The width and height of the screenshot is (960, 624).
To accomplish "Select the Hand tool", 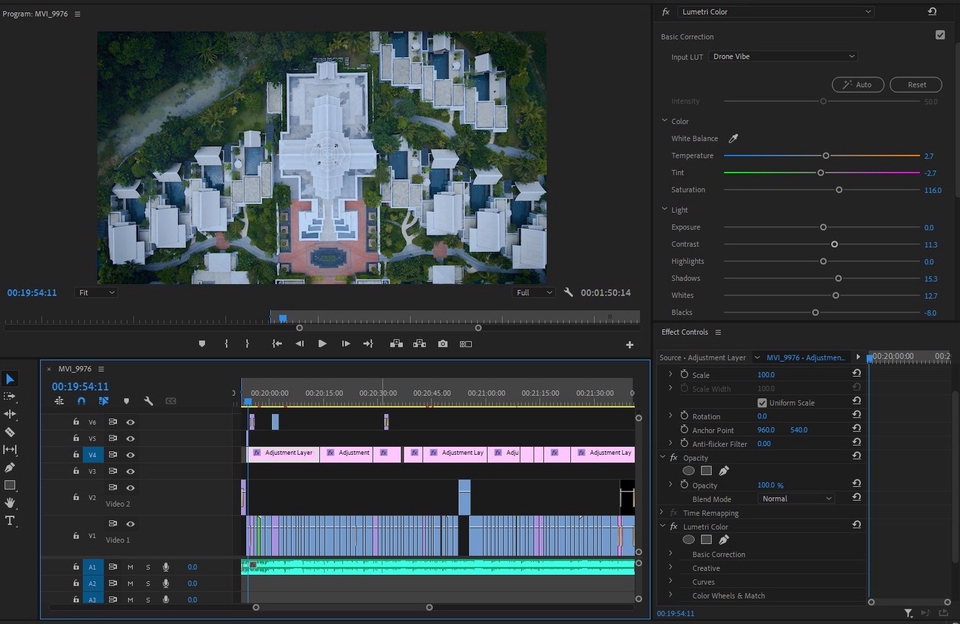I will click(10, 503).
